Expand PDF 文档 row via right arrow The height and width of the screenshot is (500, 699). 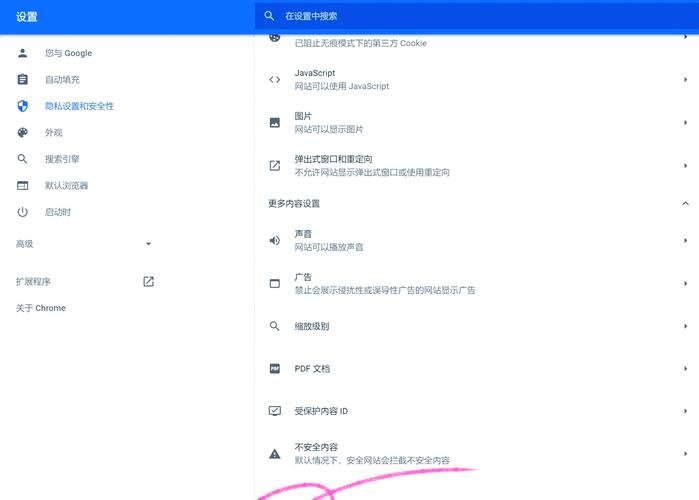pyautogui.click(x=686, y=368)
